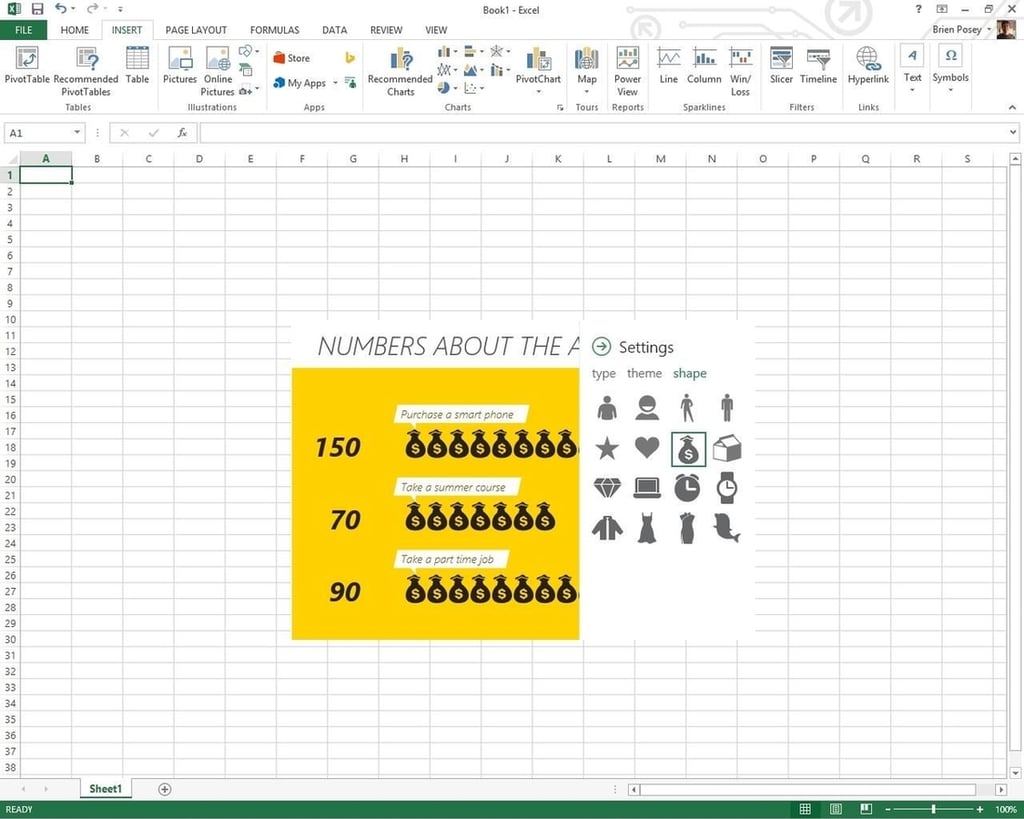The width and height of the screenshot is (1024, 819).
Task: Collapse the Settings panel arrow
Action: tap(601, 346)
